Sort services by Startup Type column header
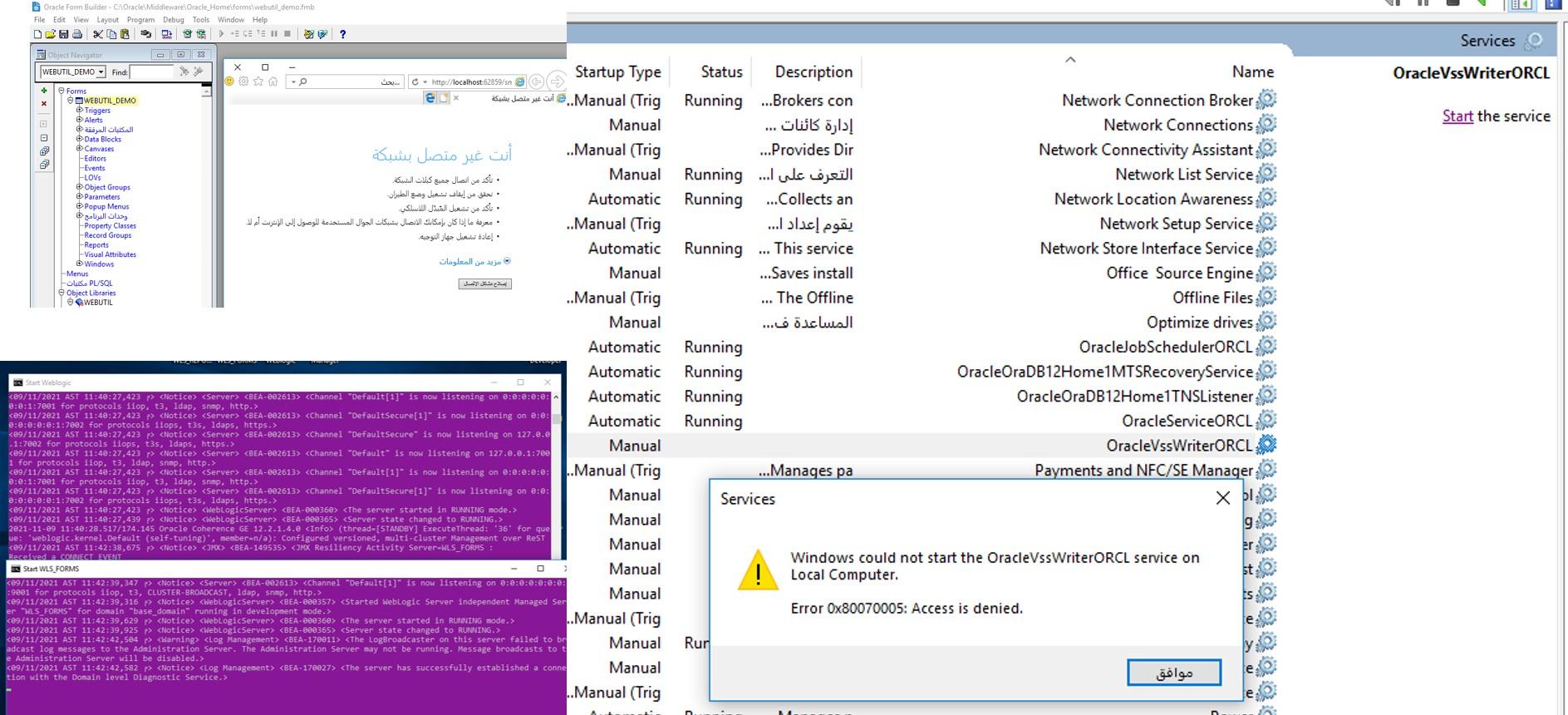The height and width of the screenshot is (715, 1568). [x=617, y=72]
